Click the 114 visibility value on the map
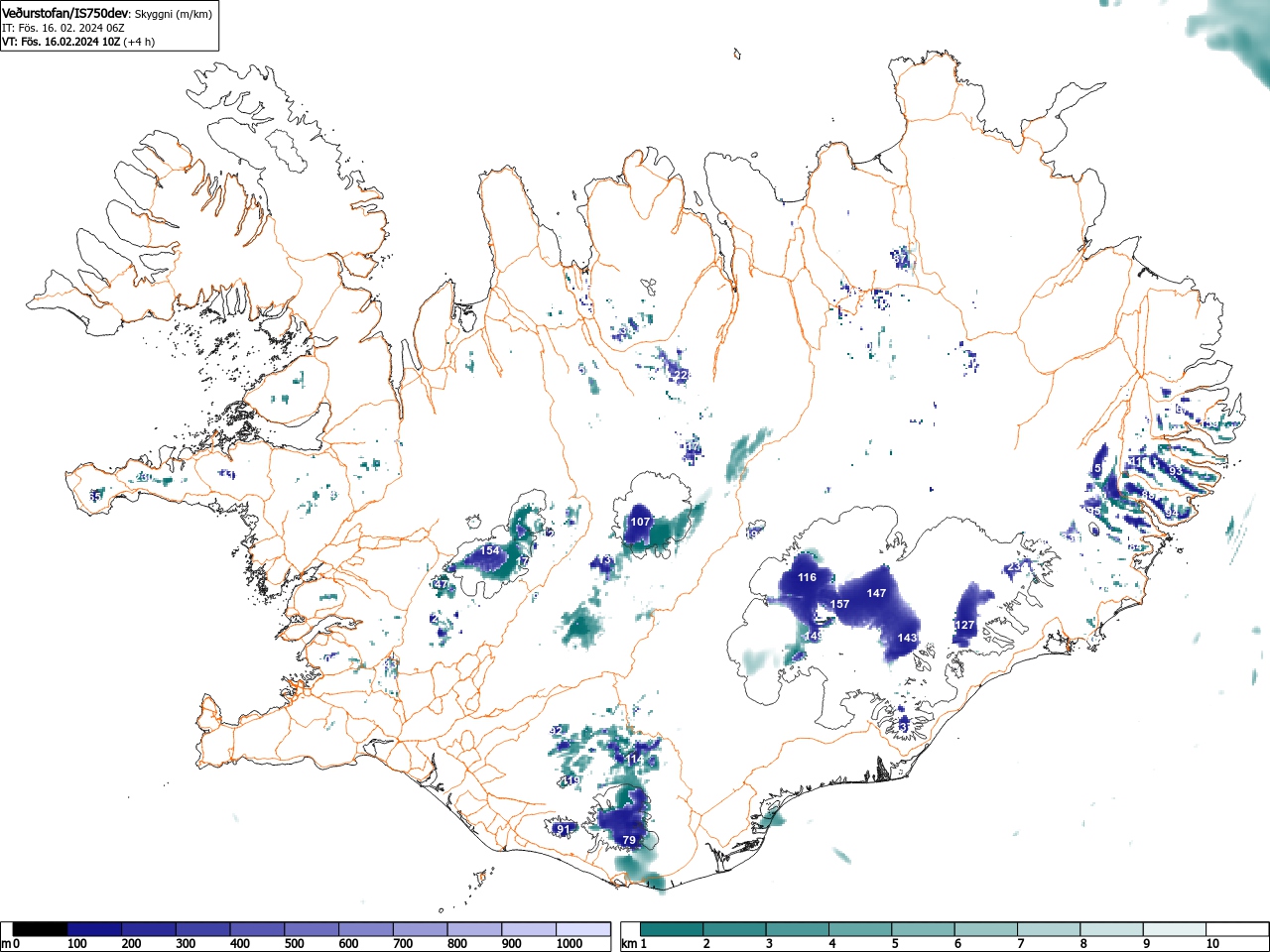Viewport: 1270px width, 952px height. (635, 760)
